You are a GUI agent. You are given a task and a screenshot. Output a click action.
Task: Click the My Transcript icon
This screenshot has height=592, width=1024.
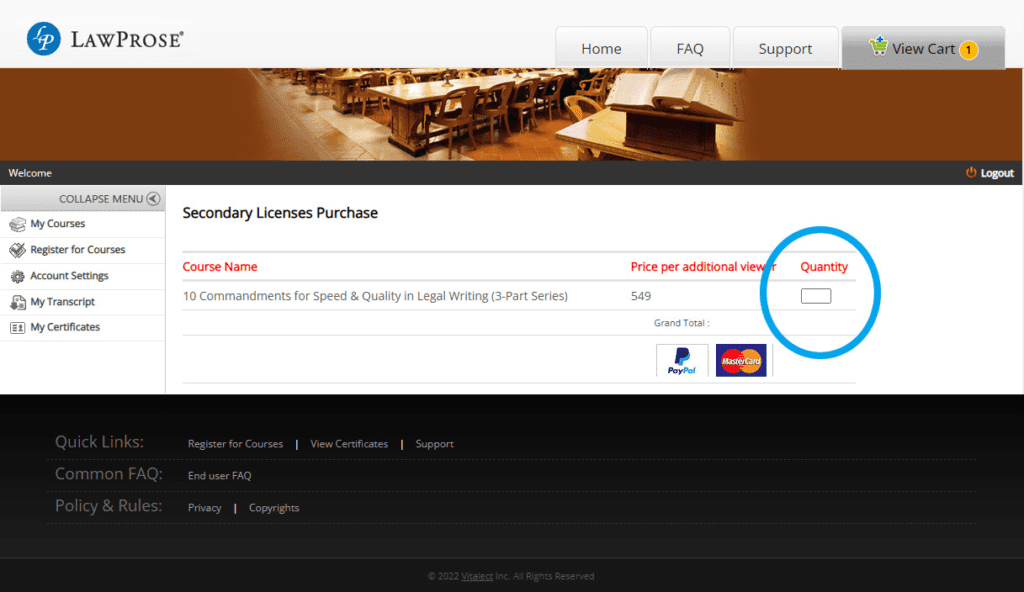pos(17,302)
